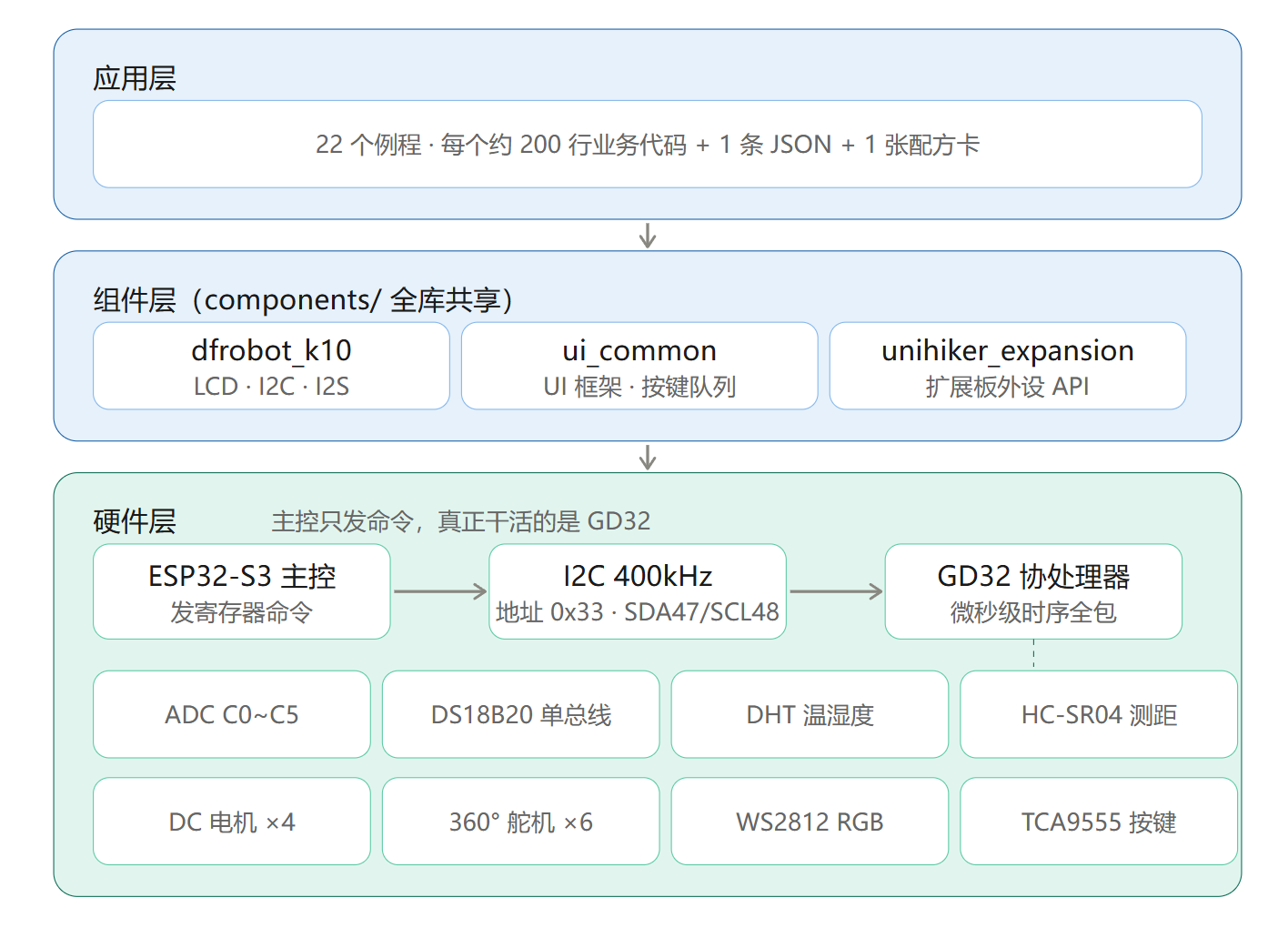Click the I2C 400kHz bus box
1288x928 pixels.
click(x=638, y=591)
